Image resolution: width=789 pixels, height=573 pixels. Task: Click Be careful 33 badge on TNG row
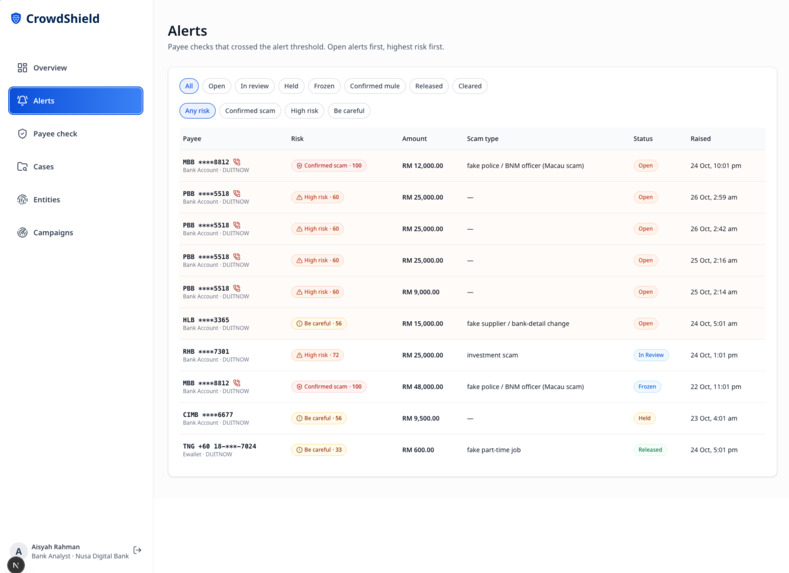pyautogui.click(x=319, y=450)
